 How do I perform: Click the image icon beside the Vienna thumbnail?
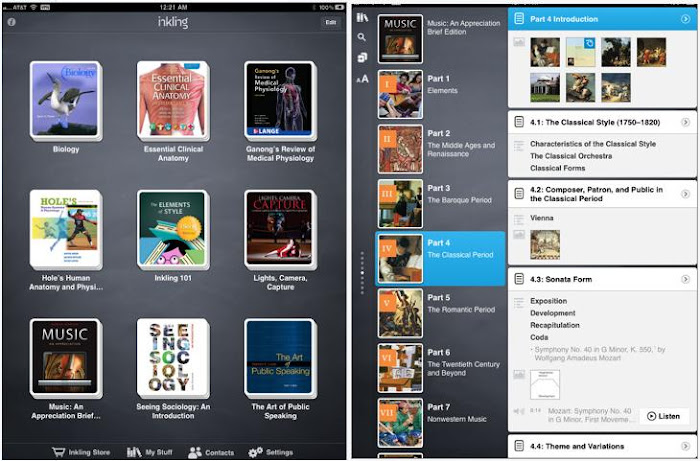tap(519, 235)
